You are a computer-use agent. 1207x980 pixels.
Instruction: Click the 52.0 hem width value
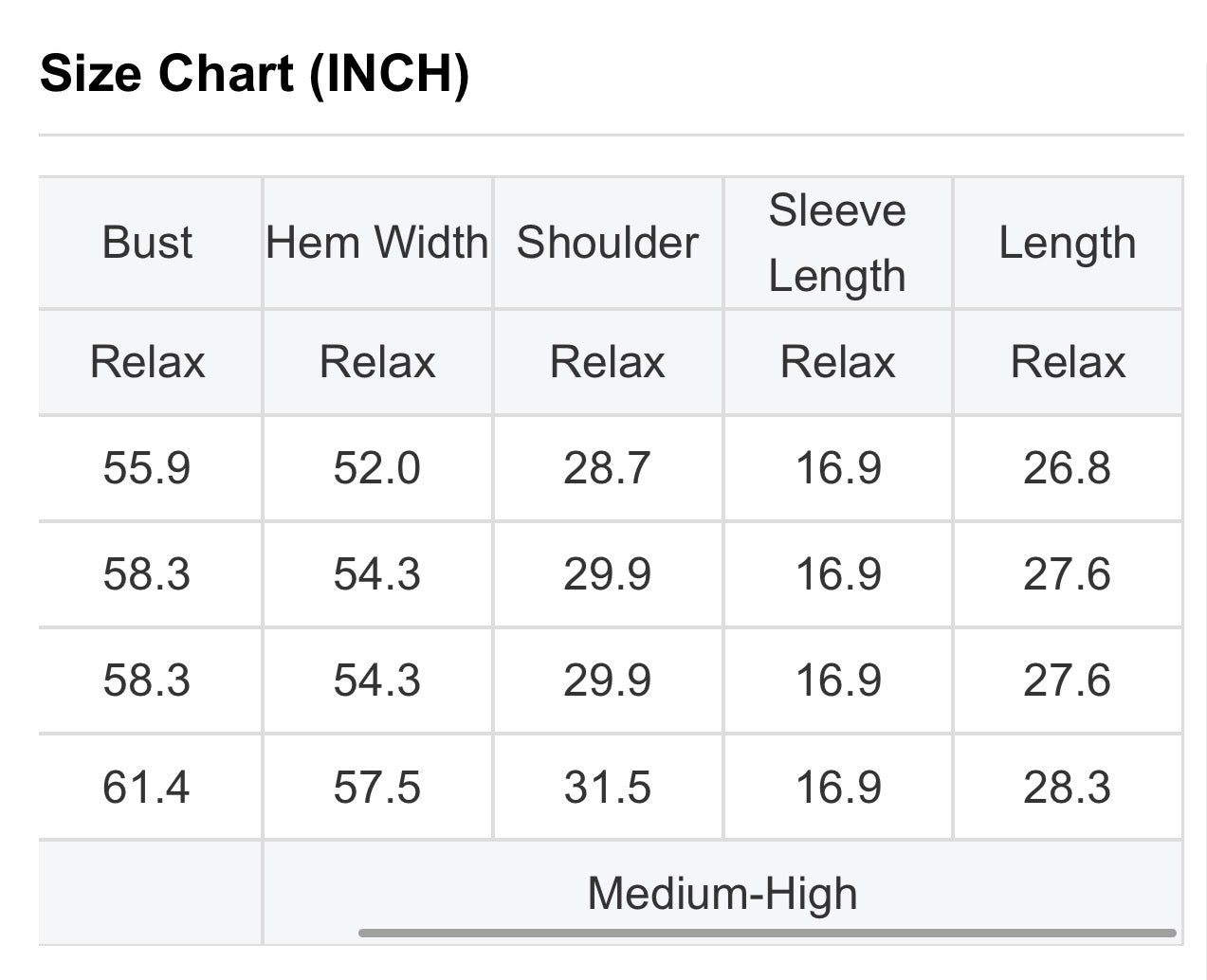point(377,468)
